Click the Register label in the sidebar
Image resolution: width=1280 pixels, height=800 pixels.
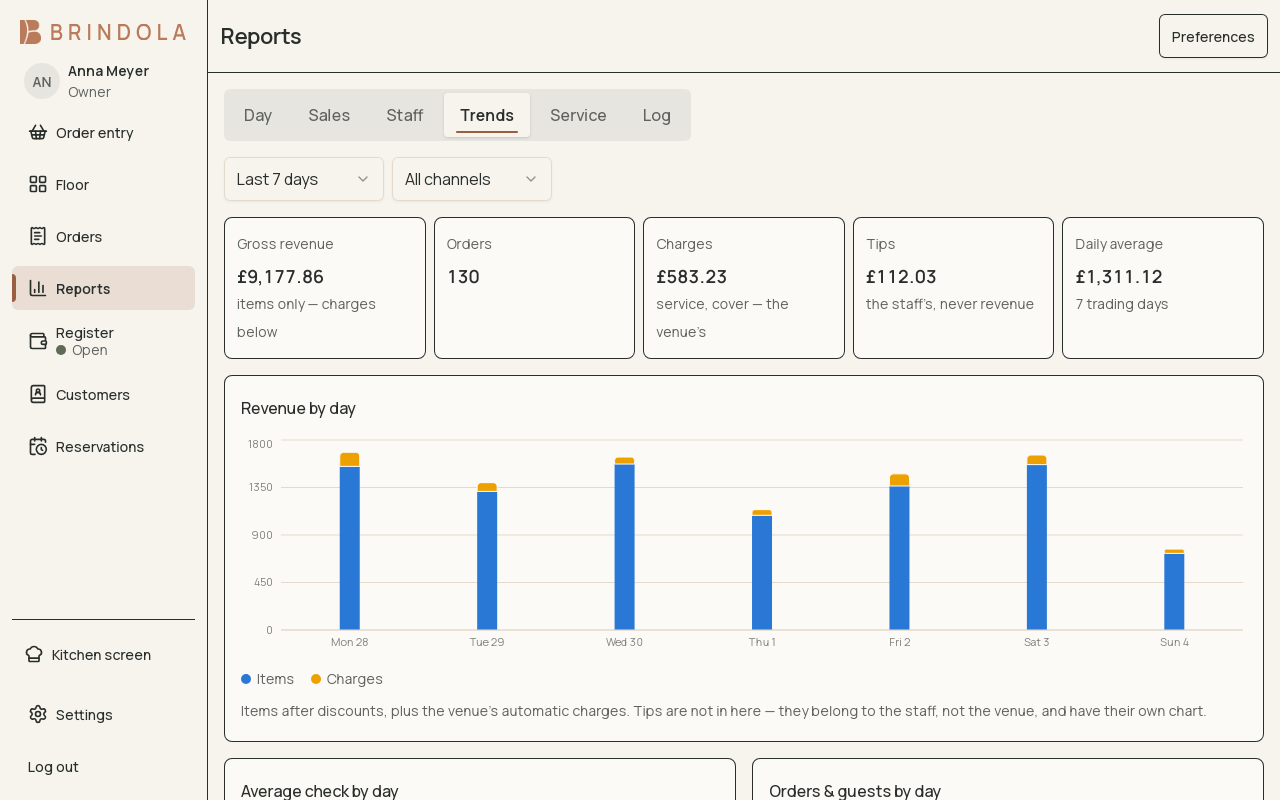(x=85, y=332)
